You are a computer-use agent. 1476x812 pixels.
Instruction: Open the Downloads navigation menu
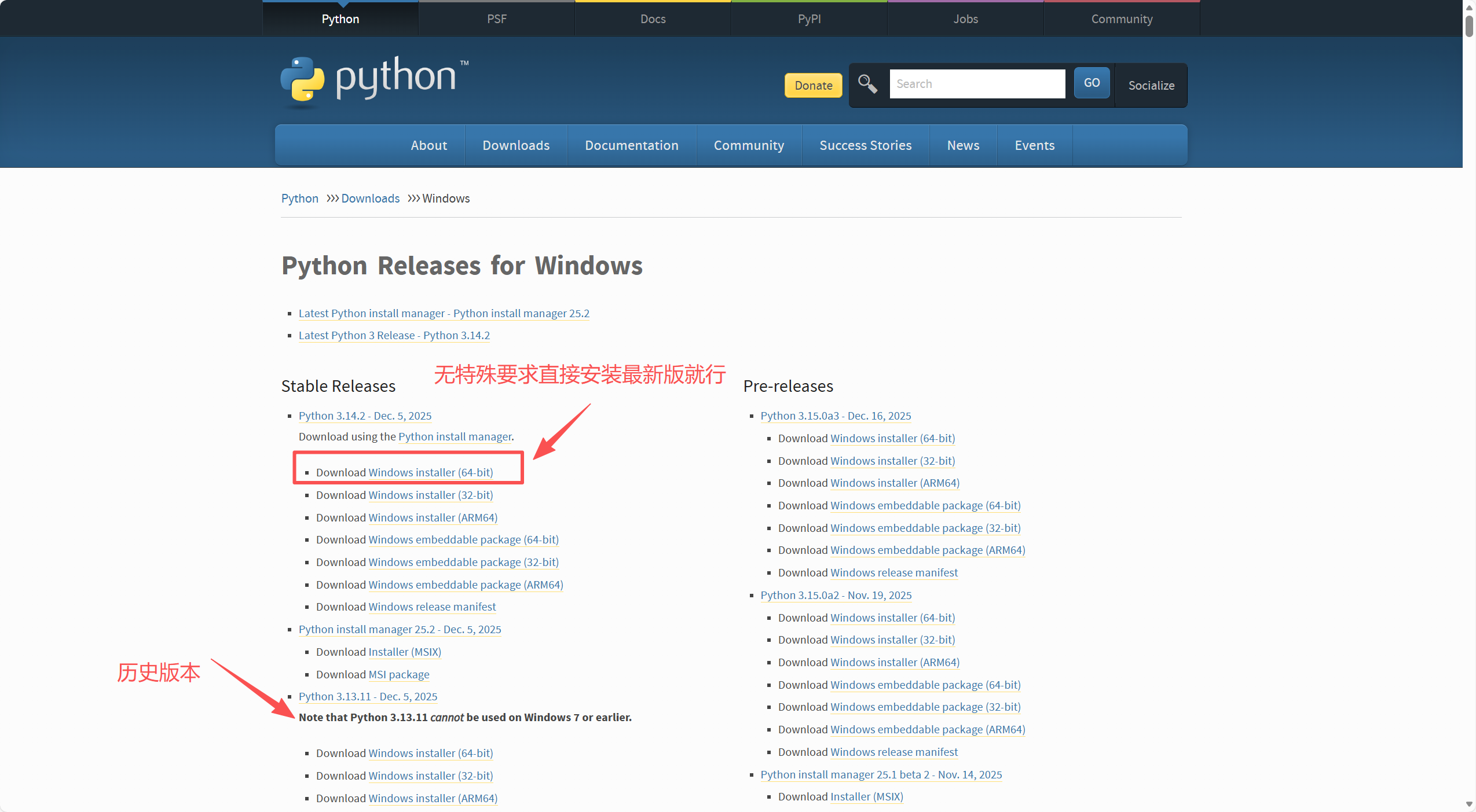pos(515,145)
